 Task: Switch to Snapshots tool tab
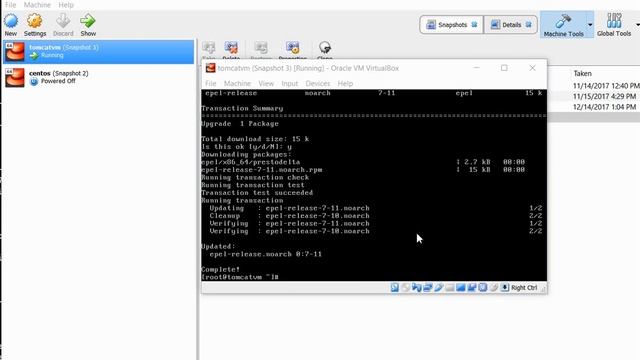tap(451, 25)
